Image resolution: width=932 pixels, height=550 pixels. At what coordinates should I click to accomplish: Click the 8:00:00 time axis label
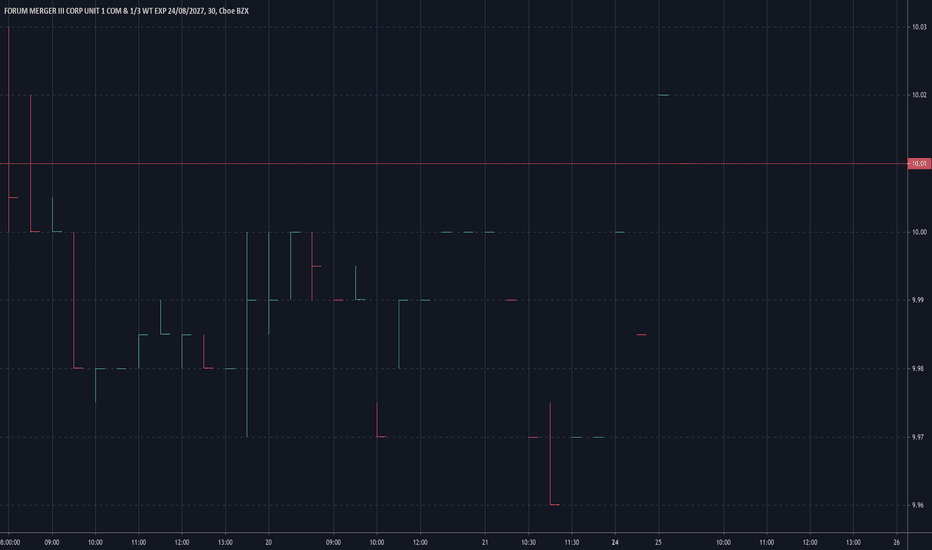pos(10,542)
